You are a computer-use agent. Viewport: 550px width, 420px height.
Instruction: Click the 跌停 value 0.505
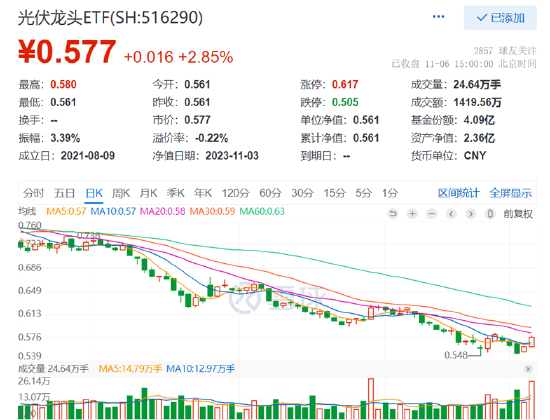click(345, 102)
